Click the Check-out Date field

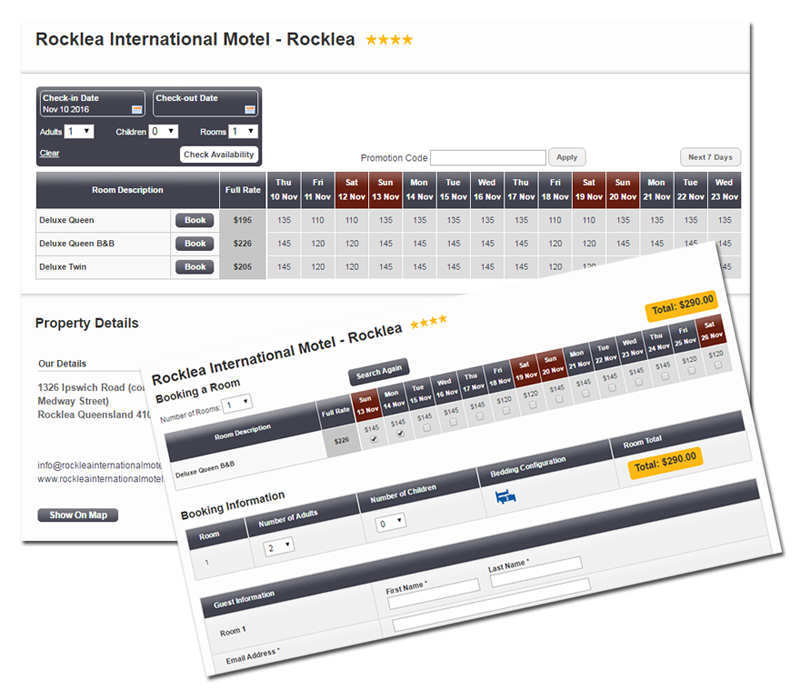tap(206, 104)
